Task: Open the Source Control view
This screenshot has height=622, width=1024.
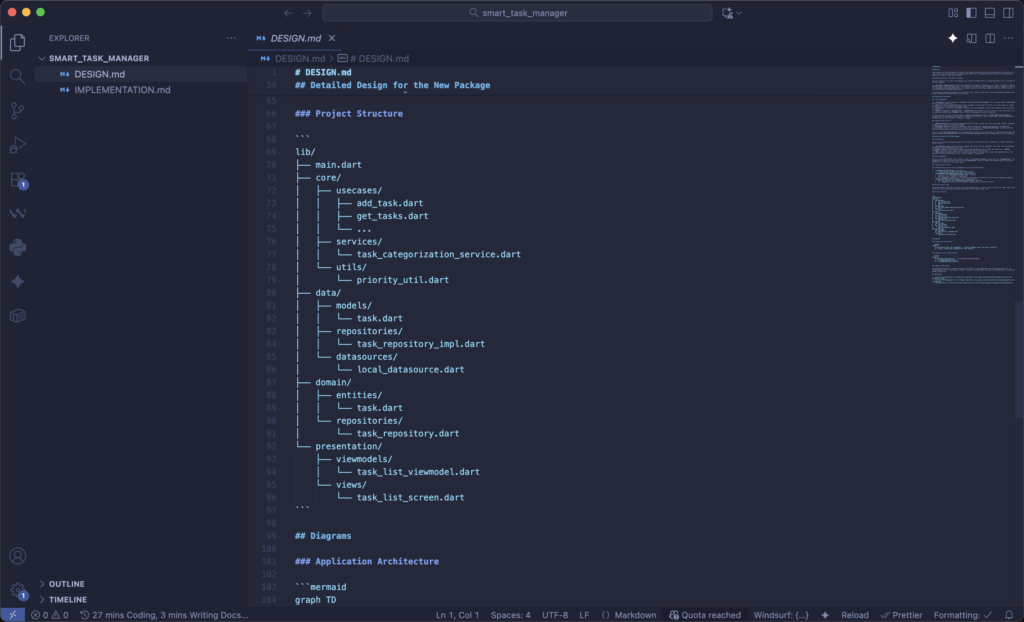Action: click(x=17, y=110)
